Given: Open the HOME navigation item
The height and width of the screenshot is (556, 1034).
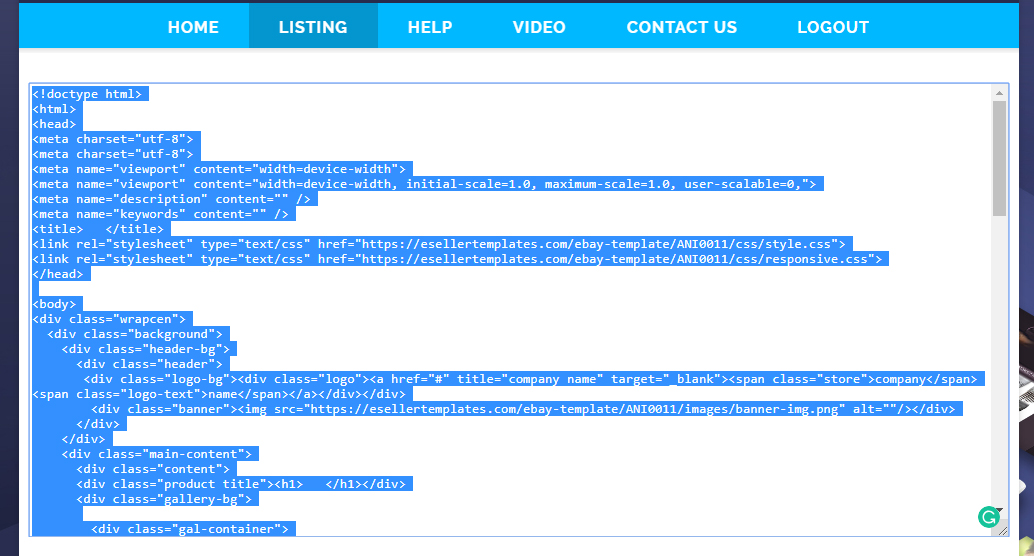Looking at the screenshot, I should 193,27.
